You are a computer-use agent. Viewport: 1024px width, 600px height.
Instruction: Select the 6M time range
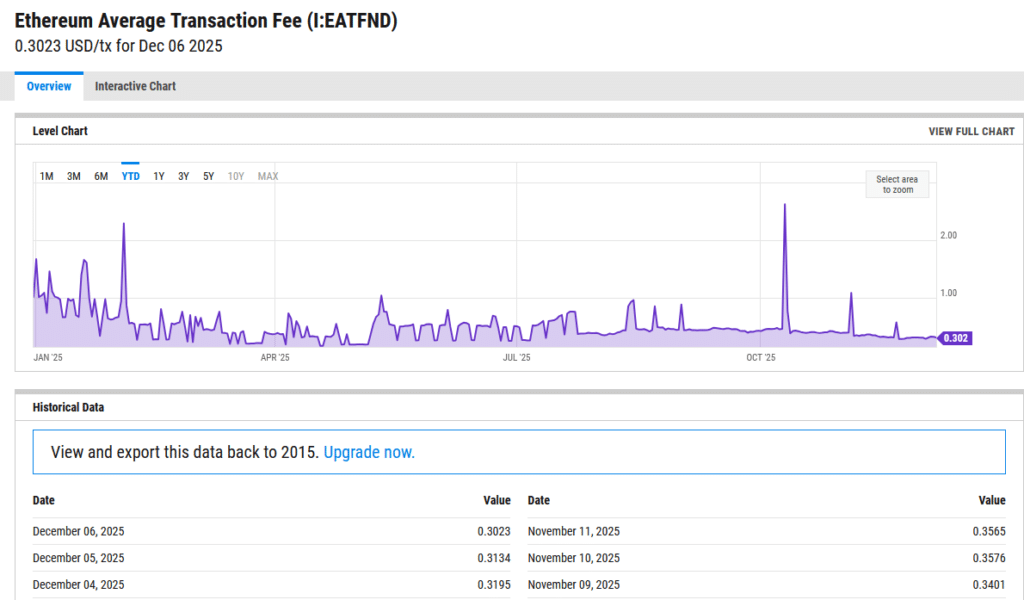[101, 175]
